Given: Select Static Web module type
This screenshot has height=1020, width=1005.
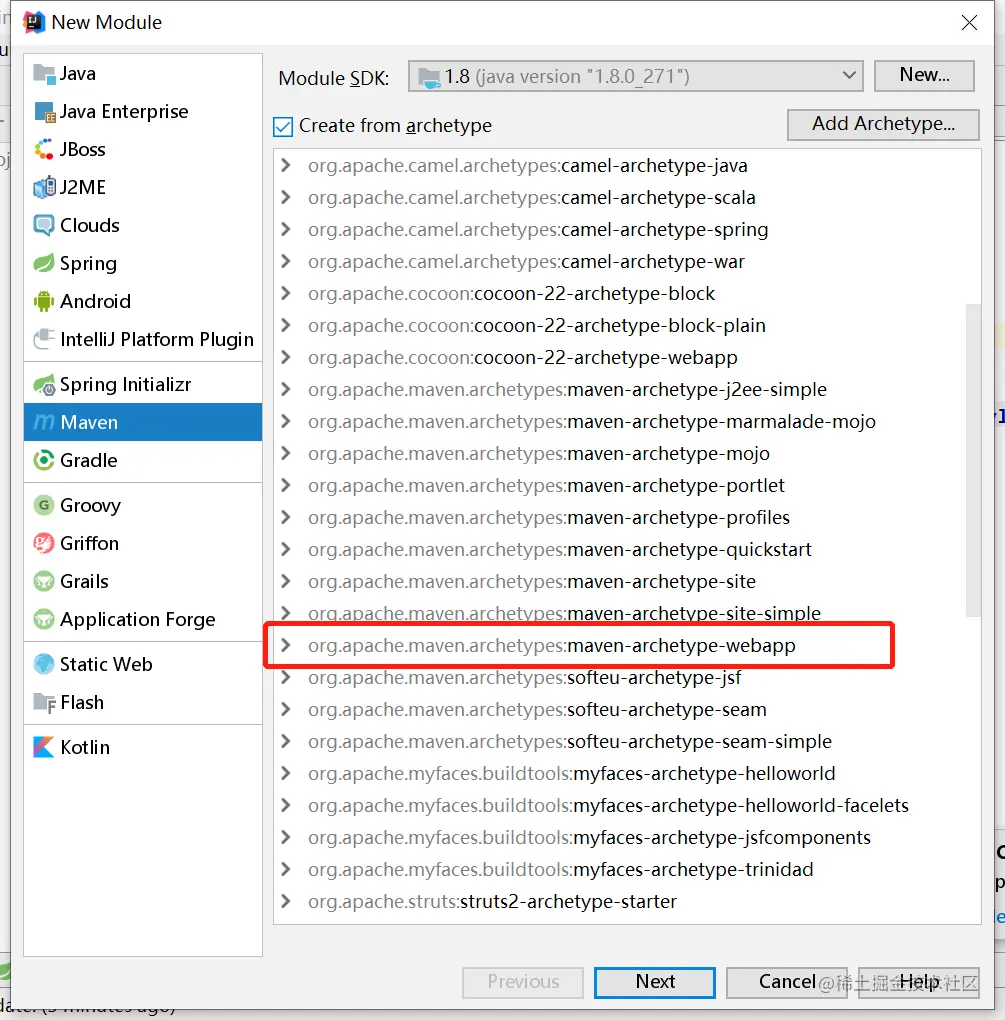Looking at the screenshot, I should (143, 664).
